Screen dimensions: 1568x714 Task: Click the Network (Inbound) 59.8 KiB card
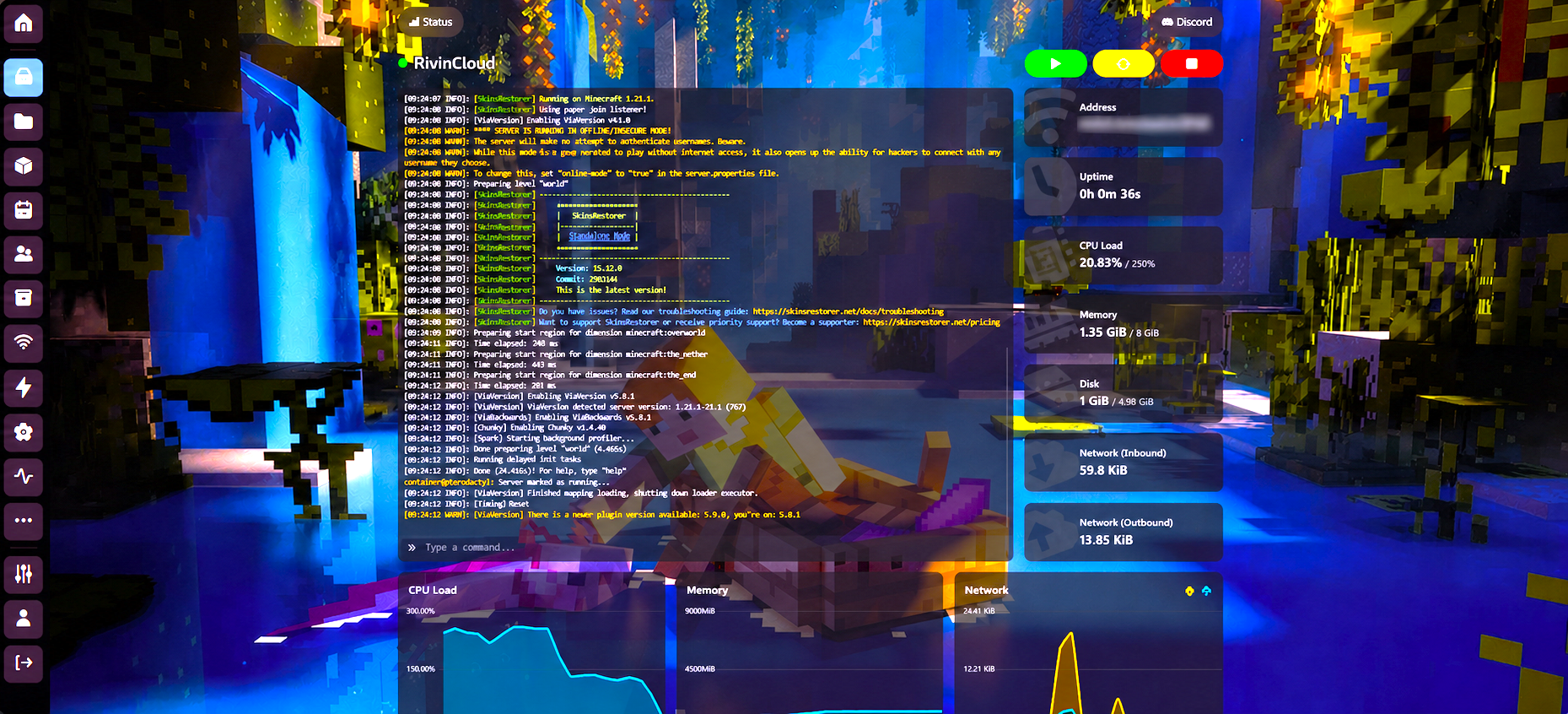[x=1123, y=462]
